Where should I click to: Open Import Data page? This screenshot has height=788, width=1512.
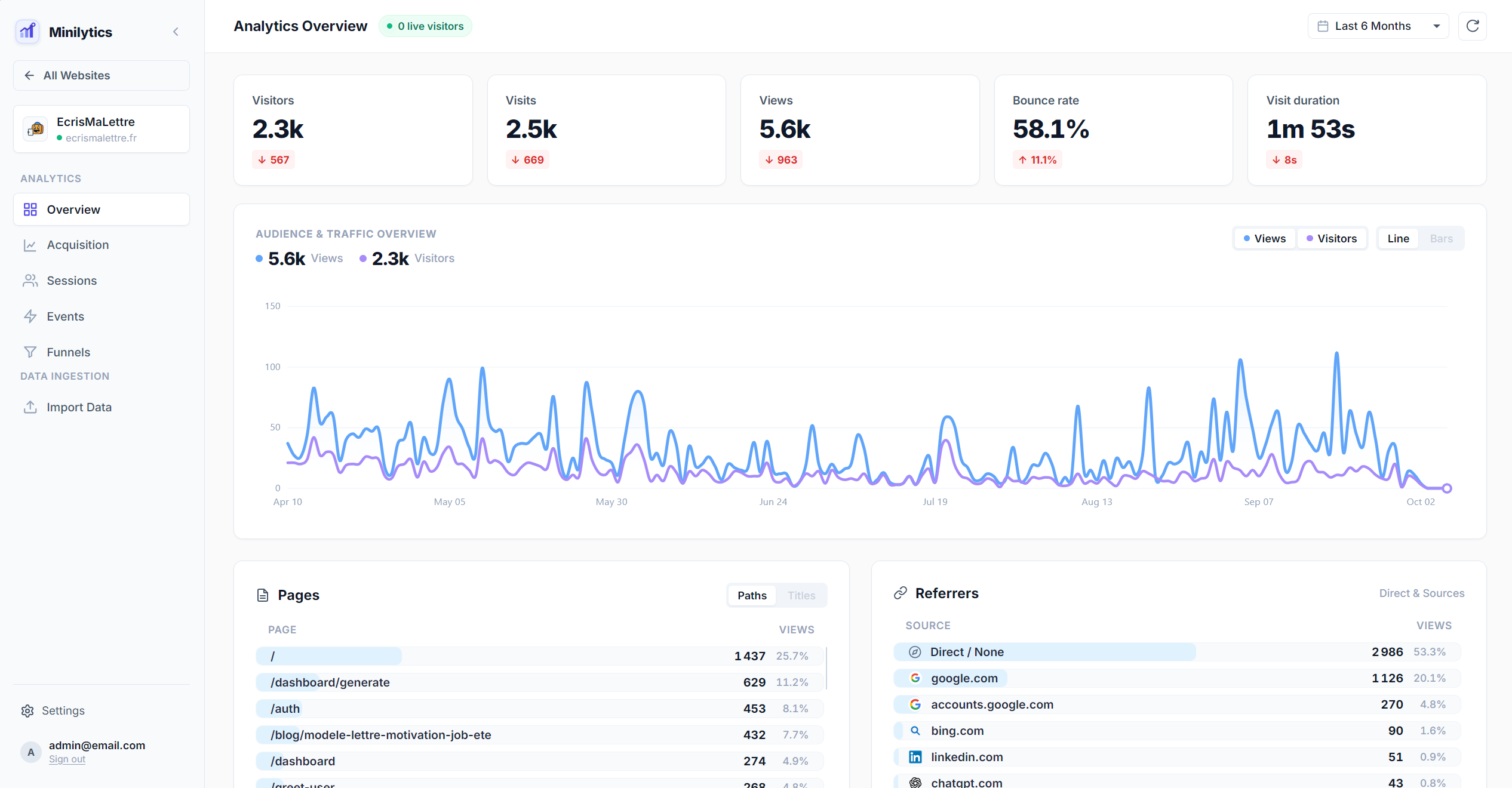click(102, 407)
